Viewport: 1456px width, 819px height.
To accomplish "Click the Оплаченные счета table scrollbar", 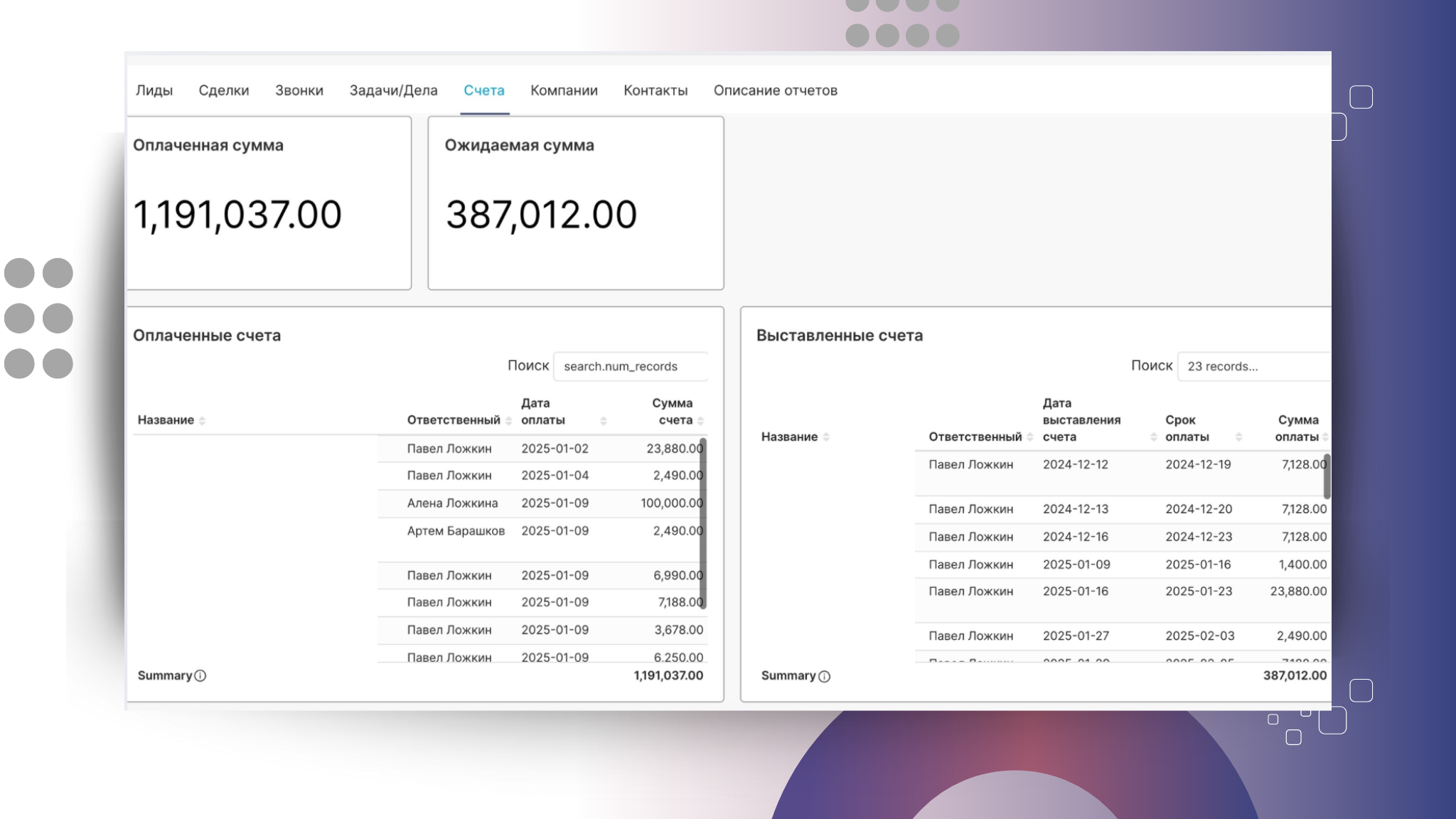I will 702,523.
